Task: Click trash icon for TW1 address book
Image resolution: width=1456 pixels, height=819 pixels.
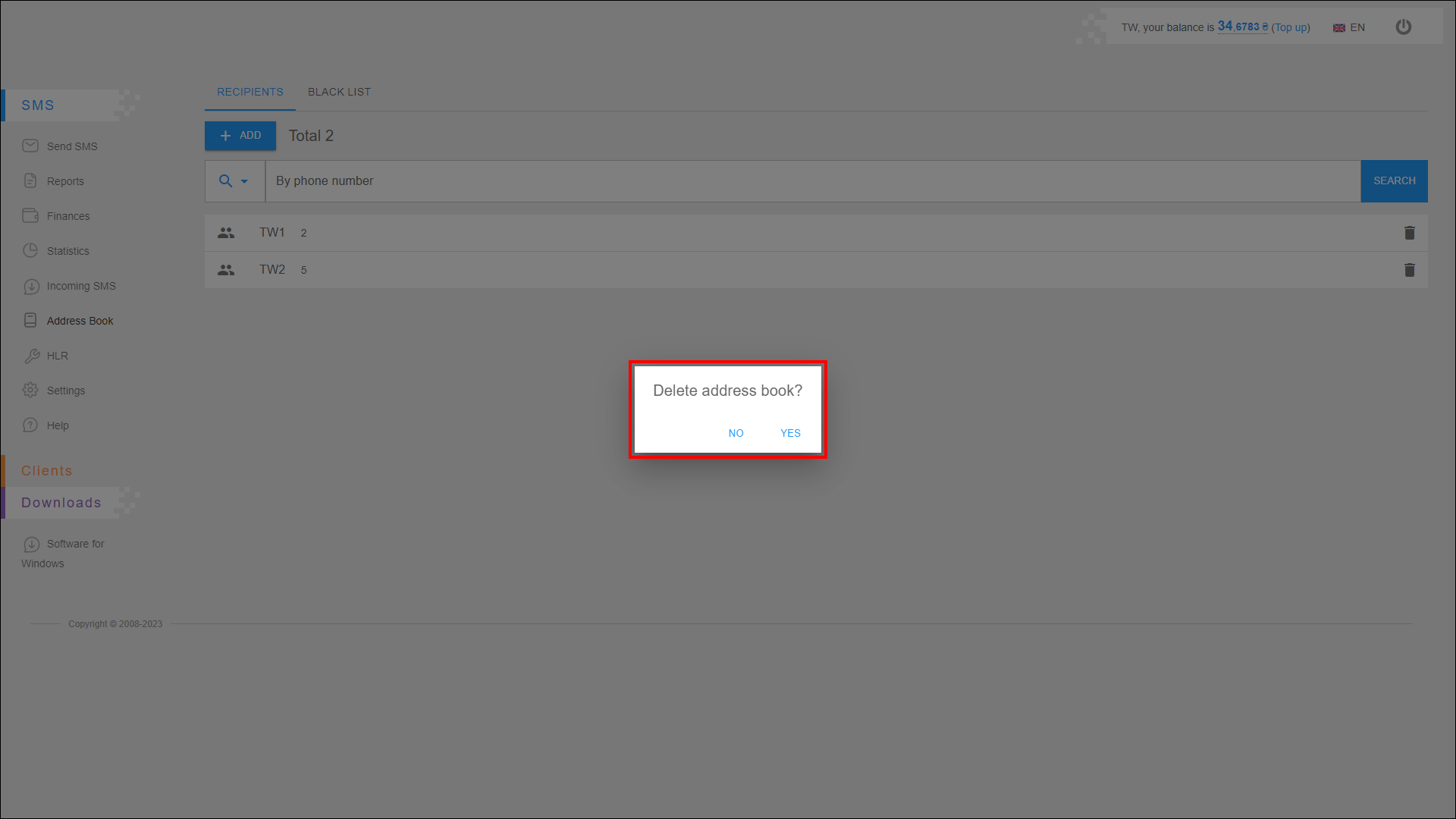Action: [x=1409, y=233]
